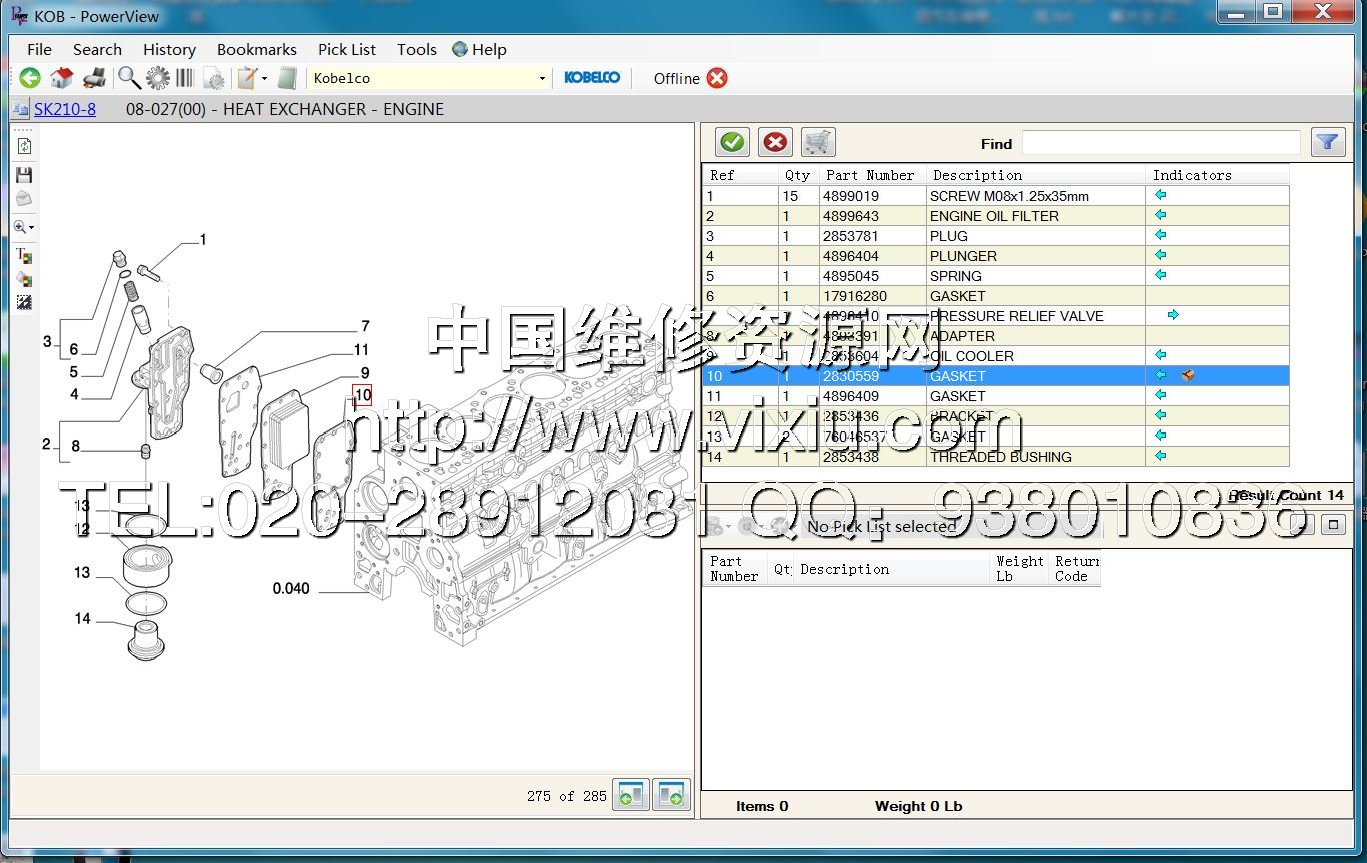
Task: Go to next illustration page
Action: coord(671,796)
